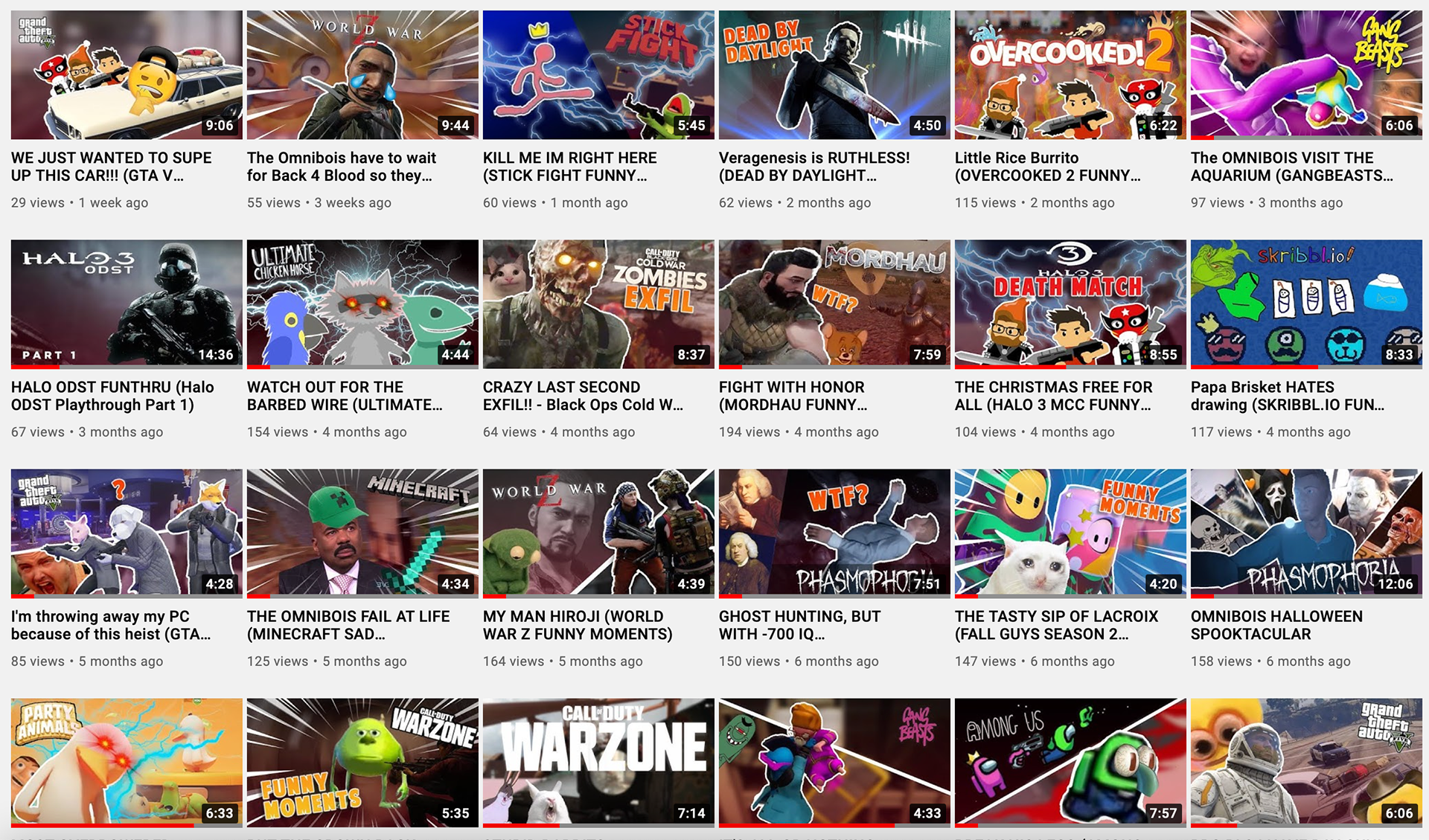Open 'THE TASTY SIP OF LACROIX' Fall Guys title
Image resolution: width=1429 pixels, height=840 pixels.
[1057, 625]
